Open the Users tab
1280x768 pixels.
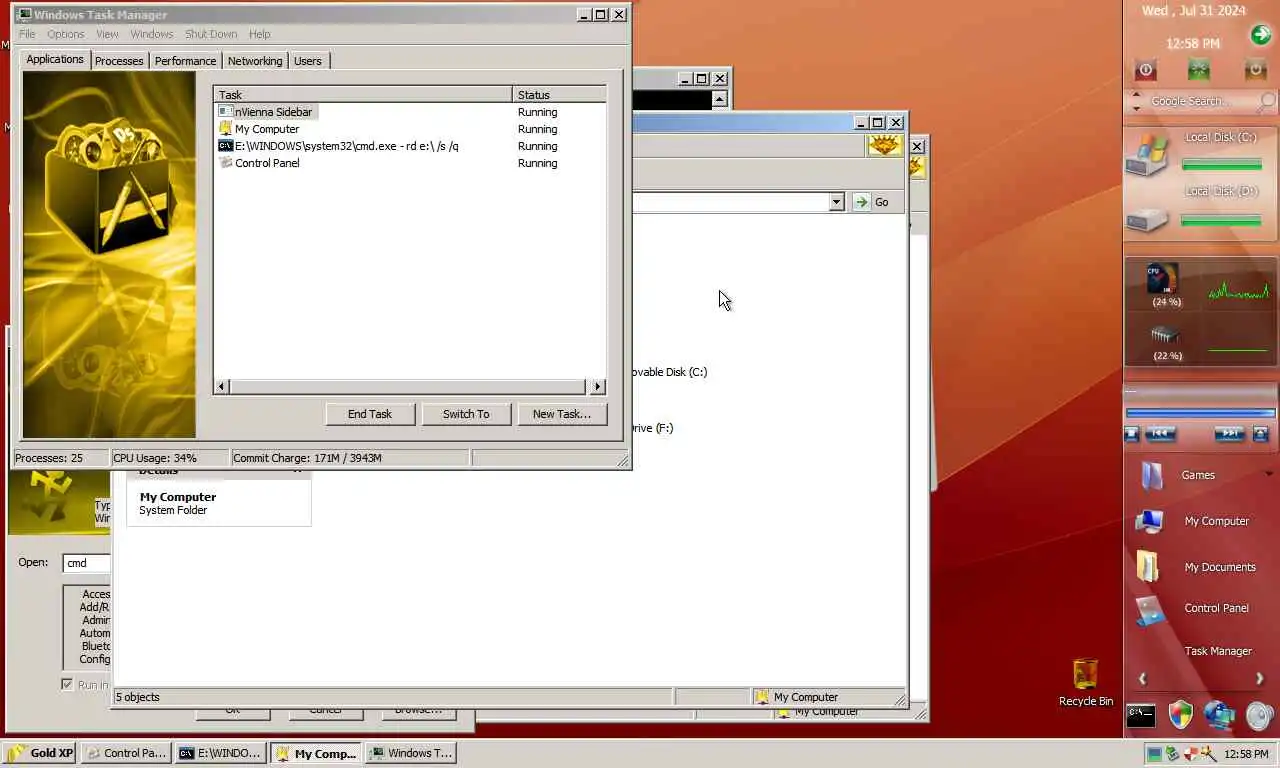point(308,61)
